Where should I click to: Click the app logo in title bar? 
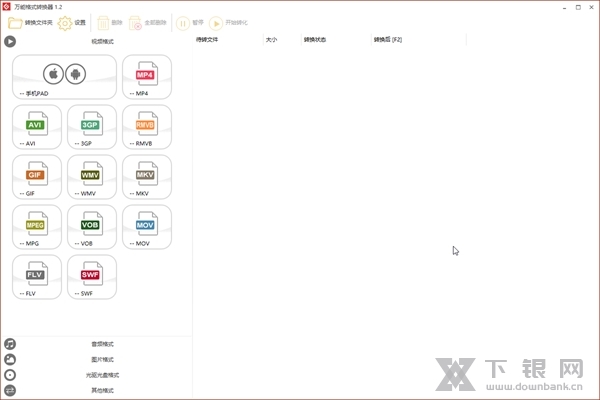[7, 7]
